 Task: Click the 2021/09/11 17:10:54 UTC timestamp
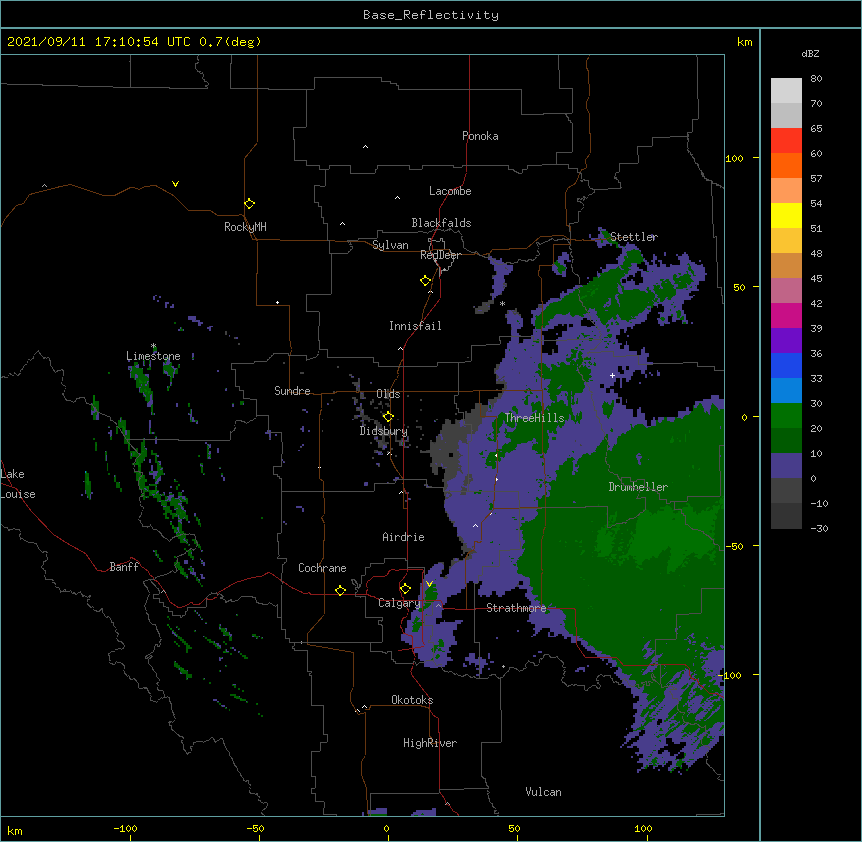click(x=99, y=42)
